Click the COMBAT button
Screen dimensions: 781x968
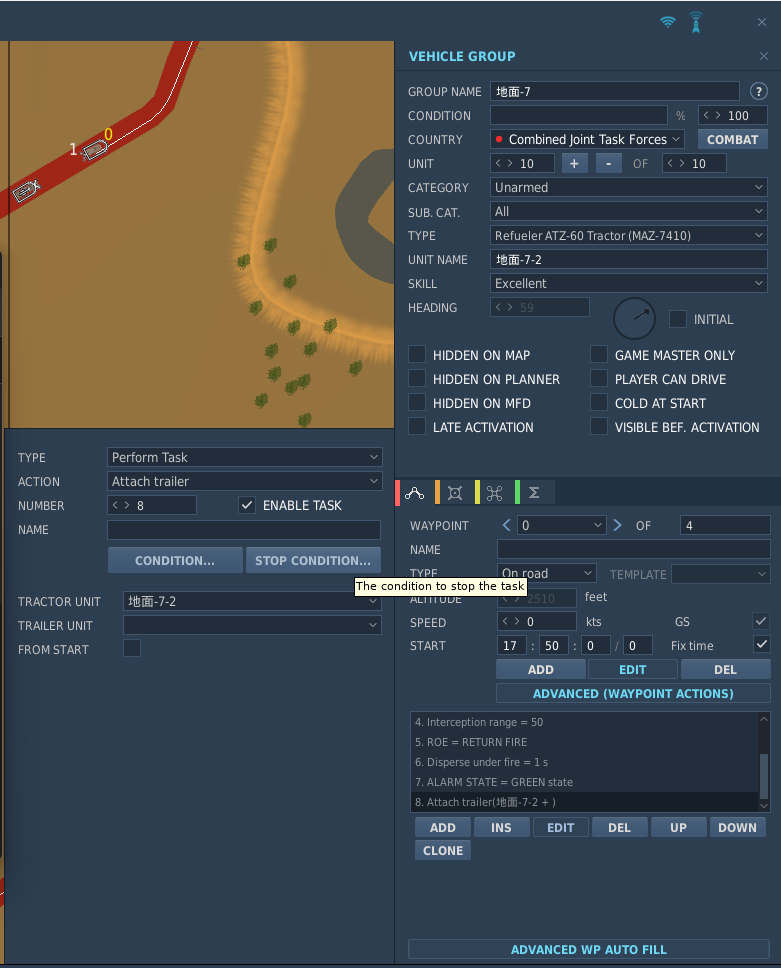733,140
